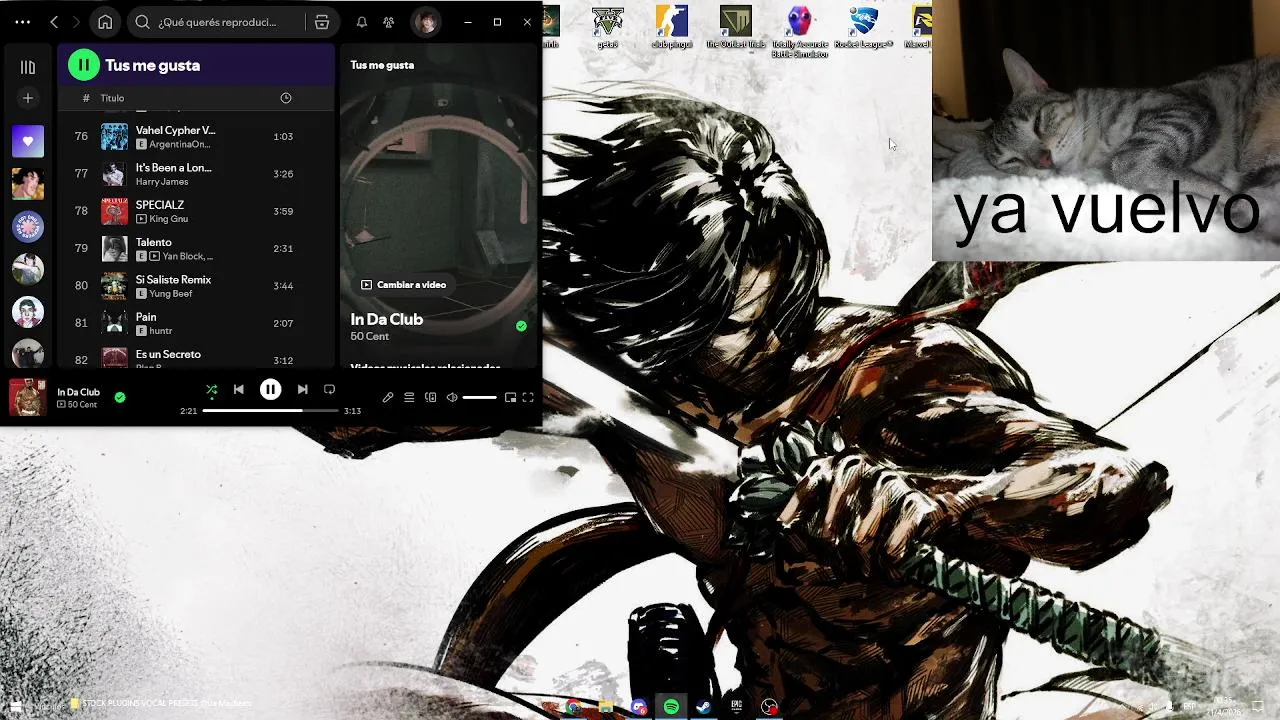Open Tus me gusta header in right panel
1280x720 pixels.
point(382,65)
